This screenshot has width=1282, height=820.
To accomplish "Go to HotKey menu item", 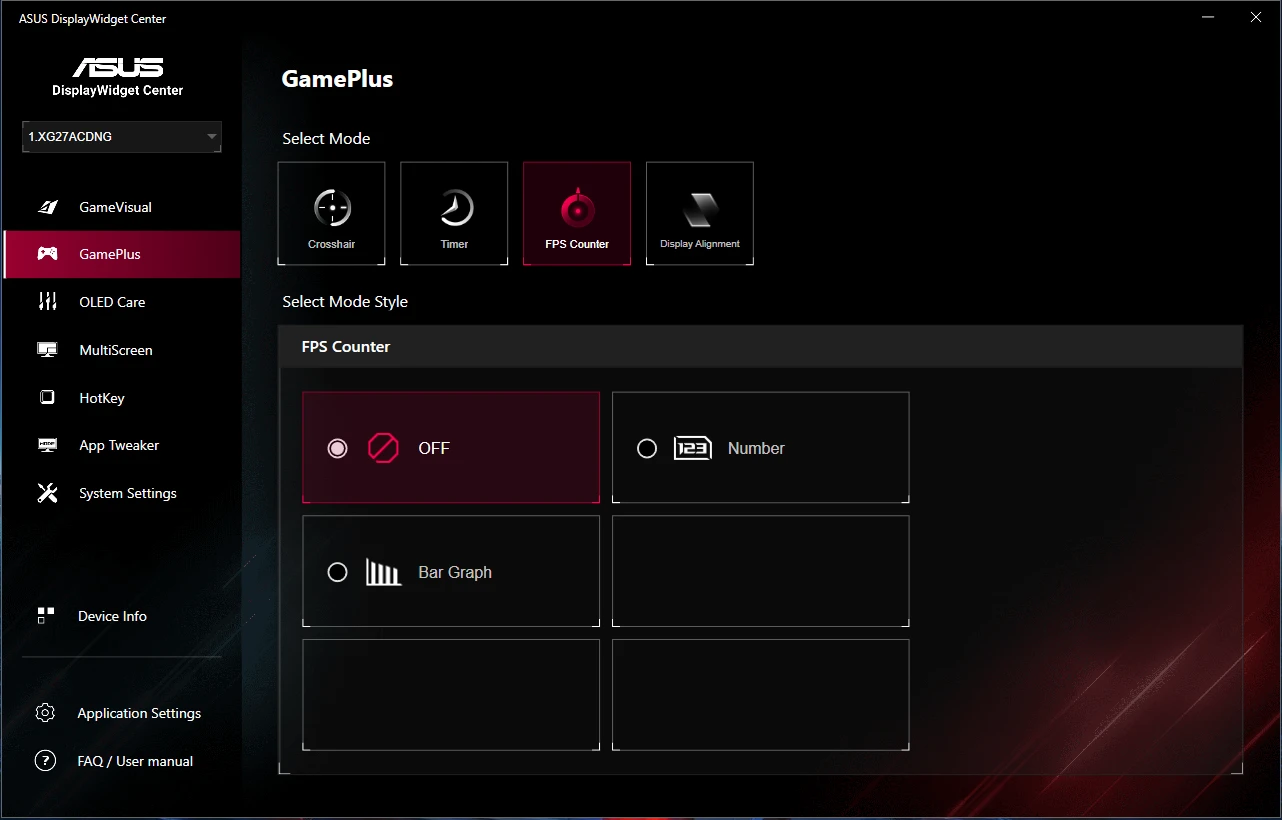I will [x=102, y=398].
